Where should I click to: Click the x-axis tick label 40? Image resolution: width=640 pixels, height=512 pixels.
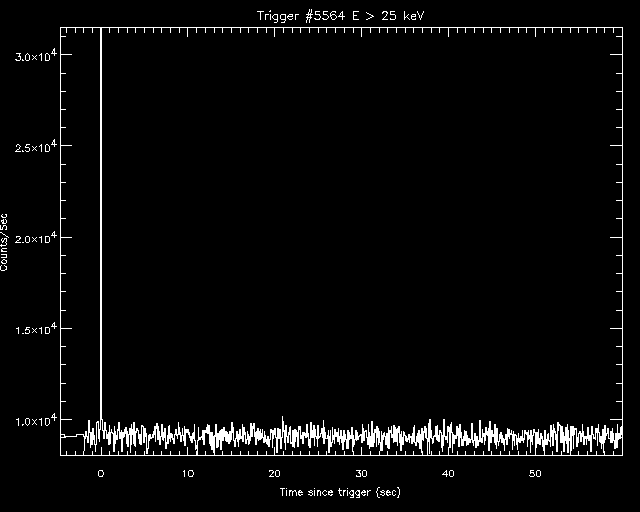pos(448,474)
